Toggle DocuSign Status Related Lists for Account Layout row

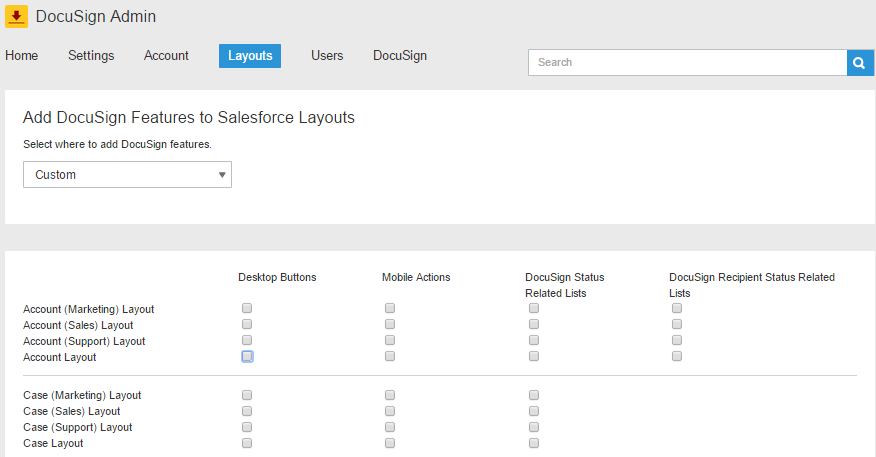(534, 356)
